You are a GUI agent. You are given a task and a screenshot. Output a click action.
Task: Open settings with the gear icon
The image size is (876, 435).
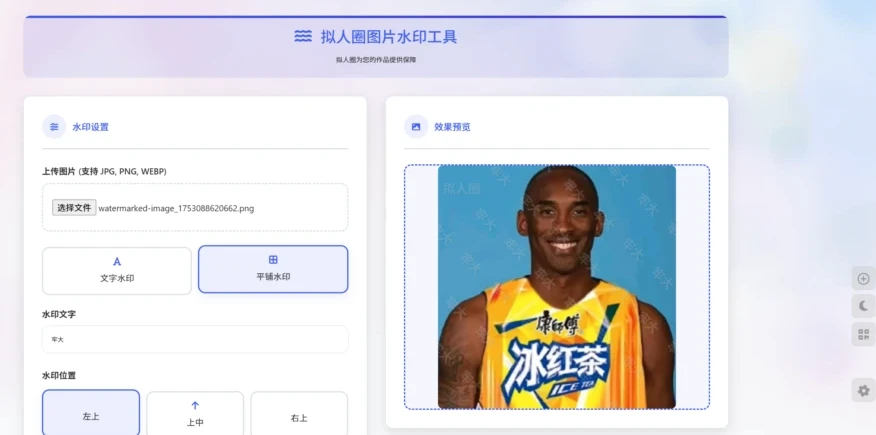click(863, 390)
